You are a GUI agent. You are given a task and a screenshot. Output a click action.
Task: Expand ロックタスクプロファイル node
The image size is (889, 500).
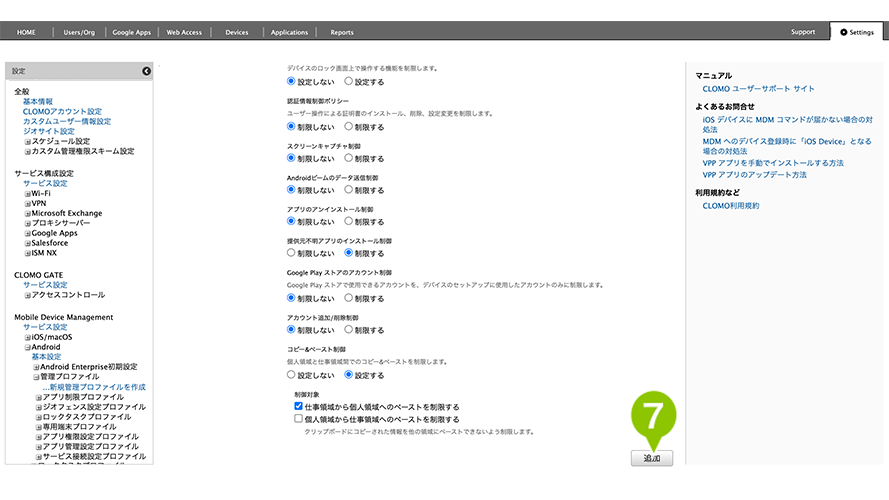pyautogui.click(x=39, y=417)
